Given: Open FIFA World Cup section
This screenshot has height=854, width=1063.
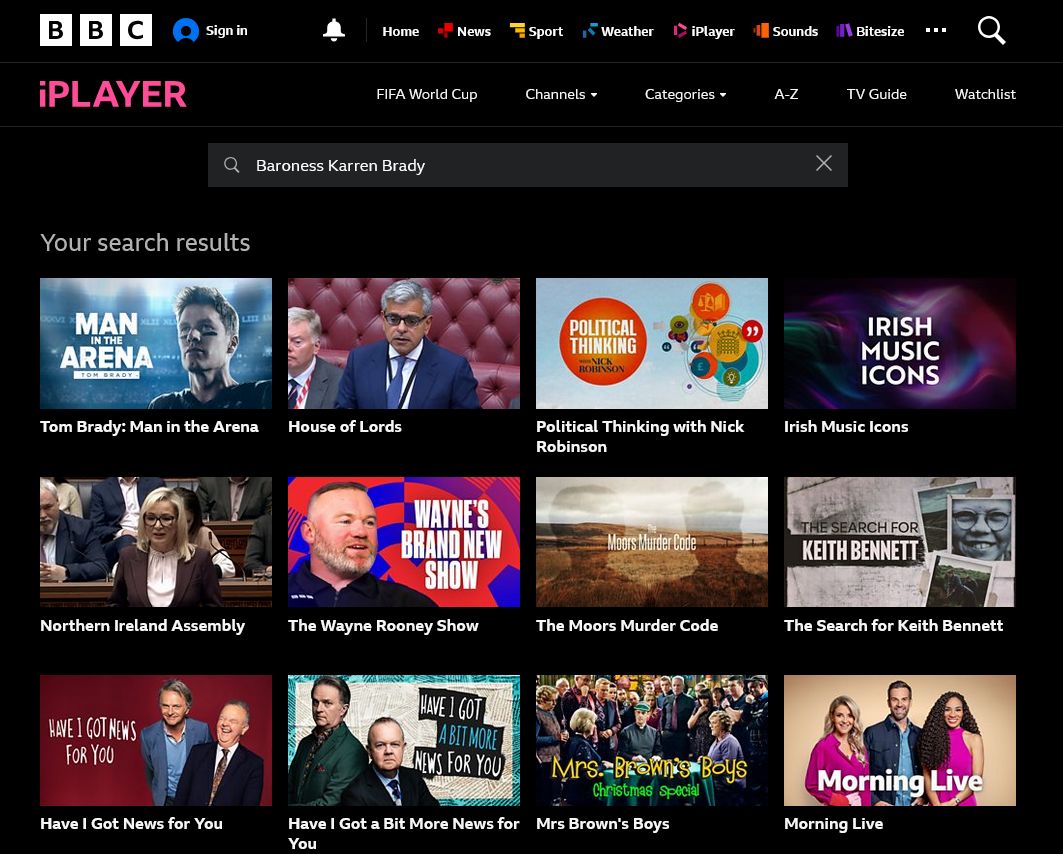Looking at the screenshot, I should 426,94.
